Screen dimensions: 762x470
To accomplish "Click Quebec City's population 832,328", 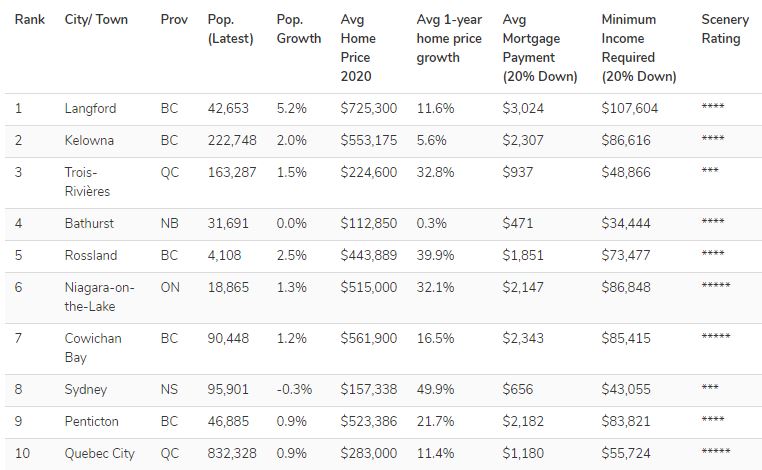I will click(x=232, y=453).
